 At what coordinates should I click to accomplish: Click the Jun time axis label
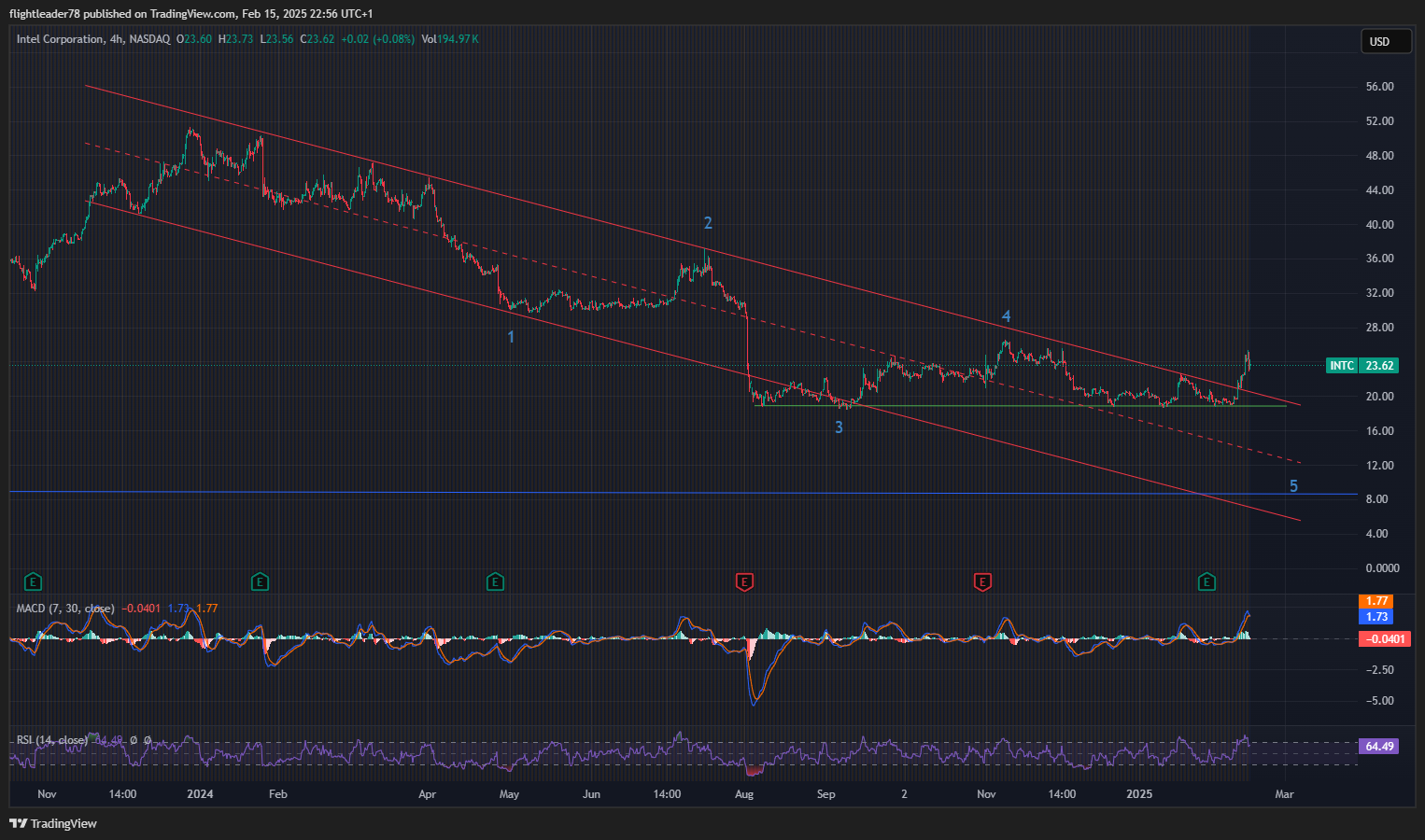tap(591, 794)
